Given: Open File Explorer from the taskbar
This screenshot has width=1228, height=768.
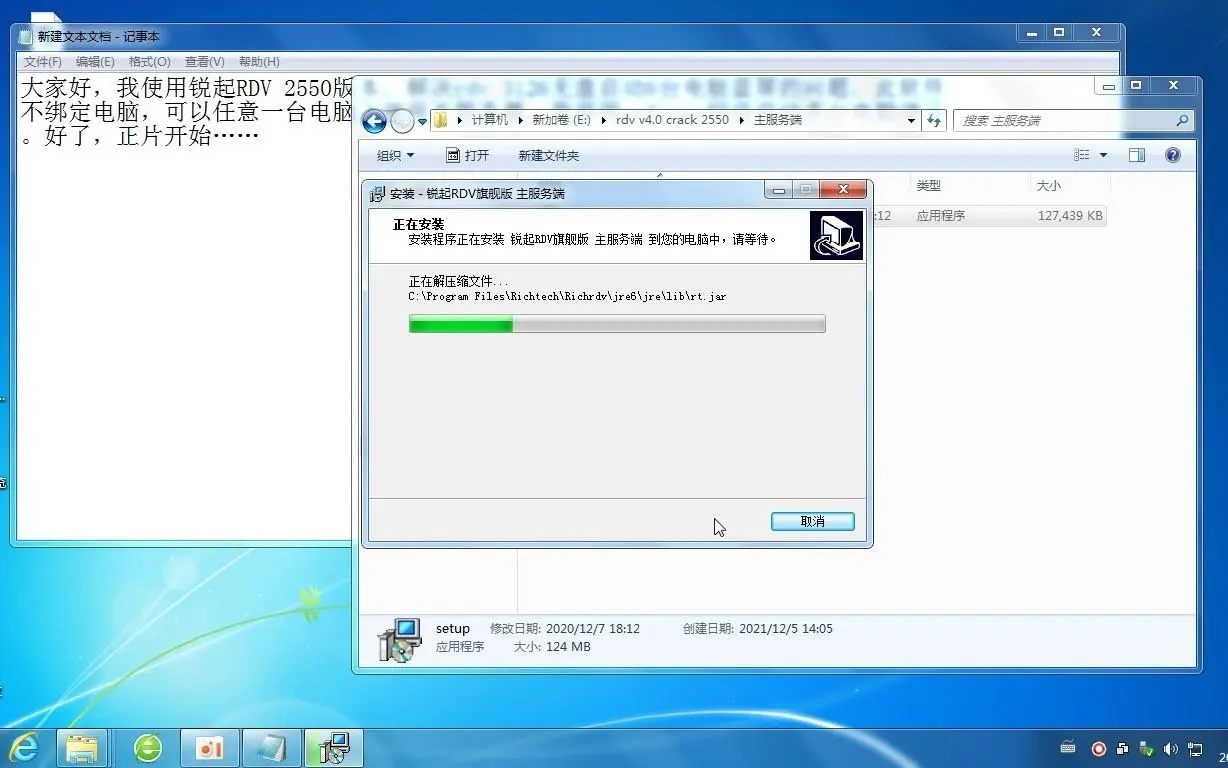Looking at the screenshot, I should point(82,747).
